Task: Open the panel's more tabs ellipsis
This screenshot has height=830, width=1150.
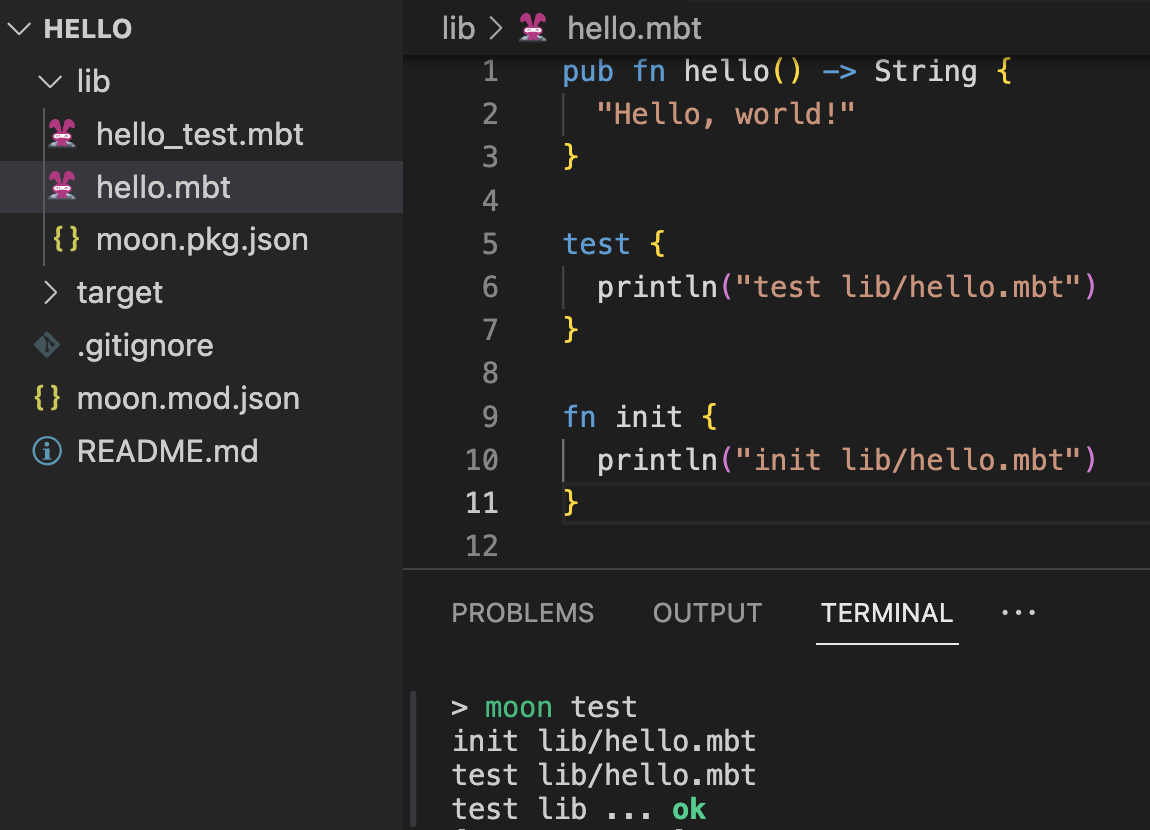Action: [1018, 612]
